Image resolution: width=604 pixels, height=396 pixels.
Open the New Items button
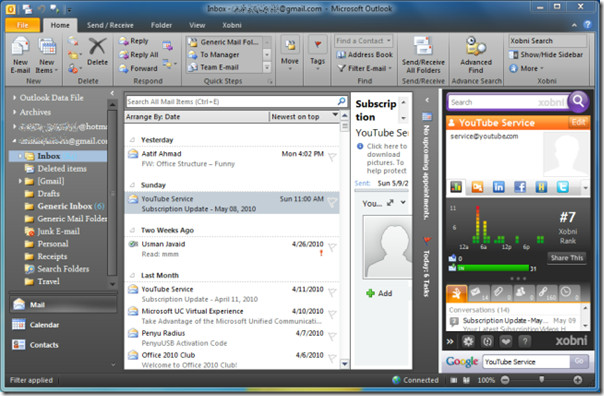[x=47, y=54]
